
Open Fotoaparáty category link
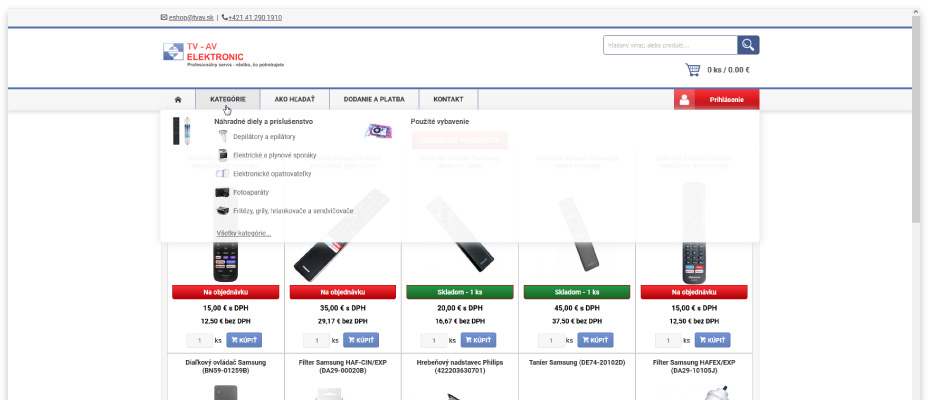(x=251, y=192)
